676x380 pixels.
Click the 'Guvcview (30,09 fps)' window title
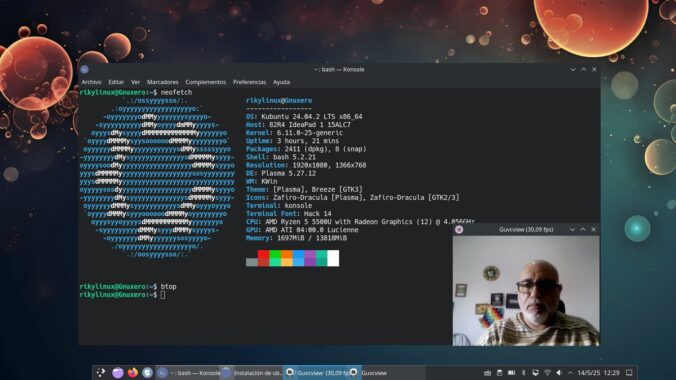point(526,229)
